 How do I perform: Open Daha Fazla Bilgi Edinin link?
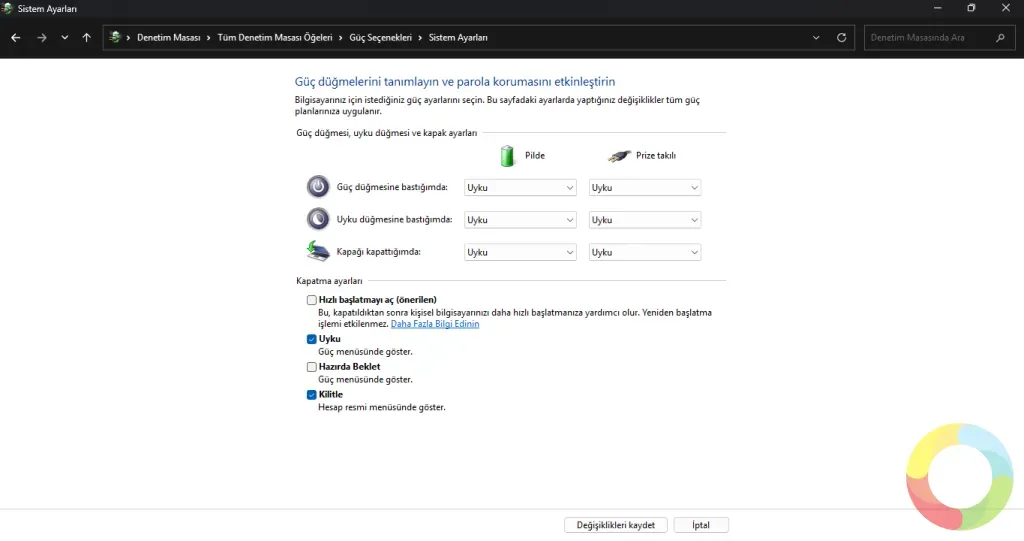[435, 324]
